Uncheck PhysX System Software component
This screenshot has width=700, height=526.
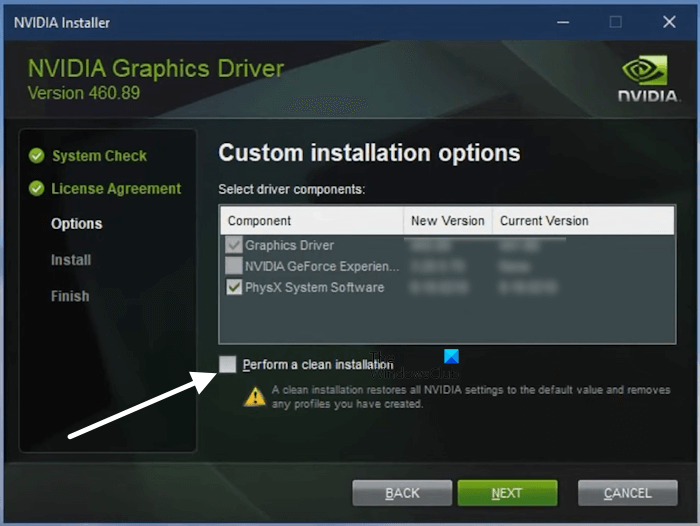(x=234, y=287)
